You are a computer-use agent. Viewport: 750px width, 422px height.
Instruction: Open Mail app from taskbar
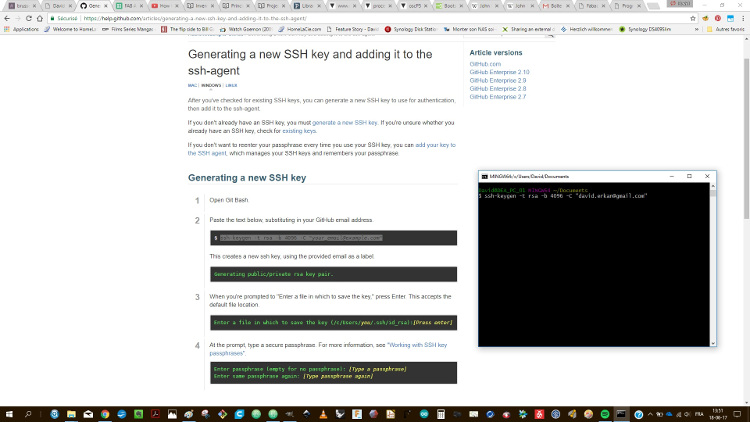pos(88,414)
